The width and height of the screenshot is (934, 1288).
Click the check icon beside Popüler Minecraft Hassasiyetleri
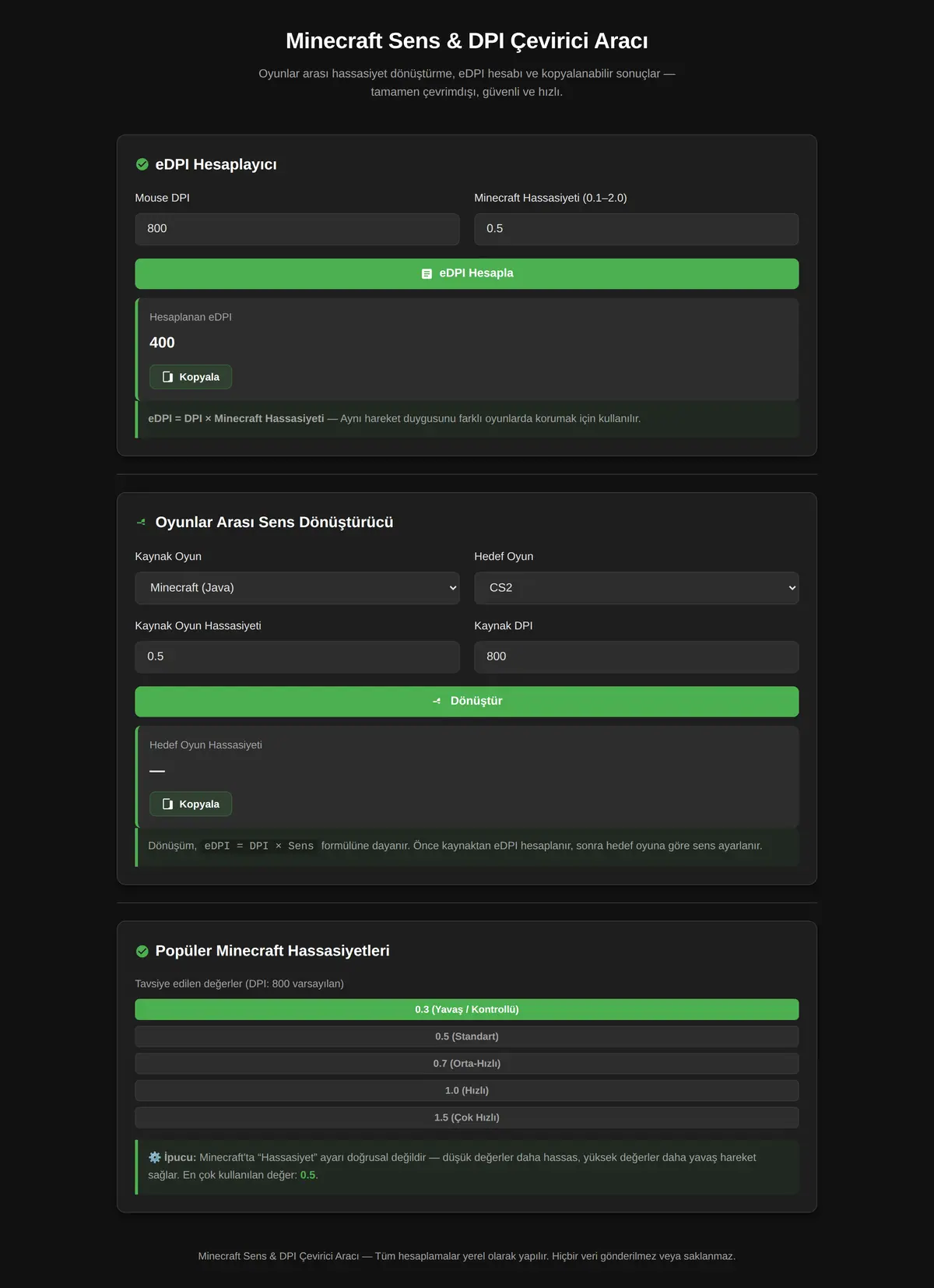pyautogui.click(x=142, y=951)
